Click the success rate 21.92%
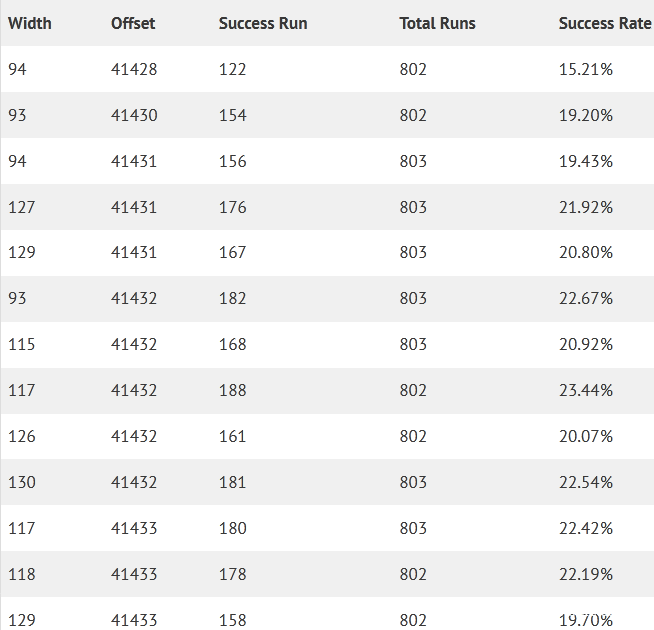The width and height of the screenshot is (654, 630). (586, 207)
